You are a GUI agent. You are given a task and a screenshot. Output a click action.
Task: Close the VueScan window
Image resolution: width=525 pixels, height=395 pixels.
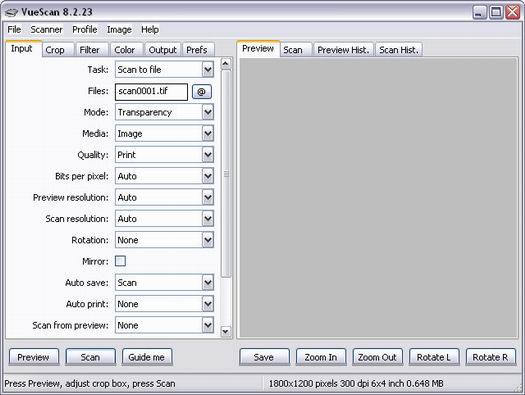(513, 12)
